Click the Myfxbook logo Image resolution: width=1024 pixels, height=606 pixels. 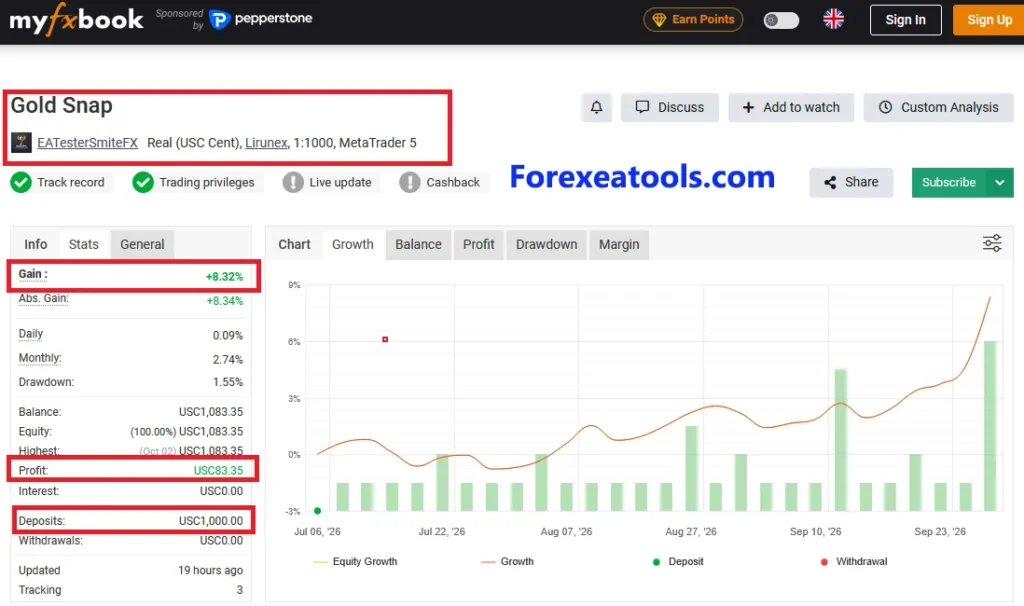(76, 20)
